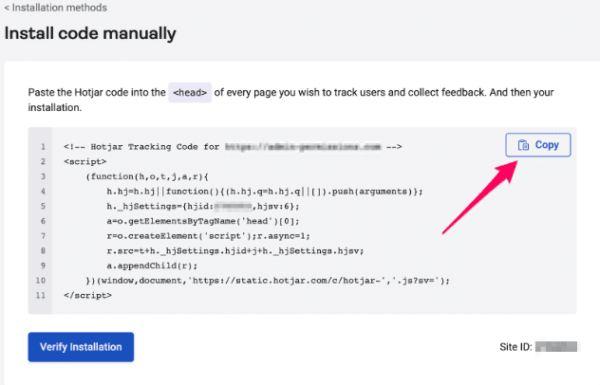This screenshot has height=385, width=600.
Task: Click line 'a.appendChild(r);'
Action: (x=152, y=266)
